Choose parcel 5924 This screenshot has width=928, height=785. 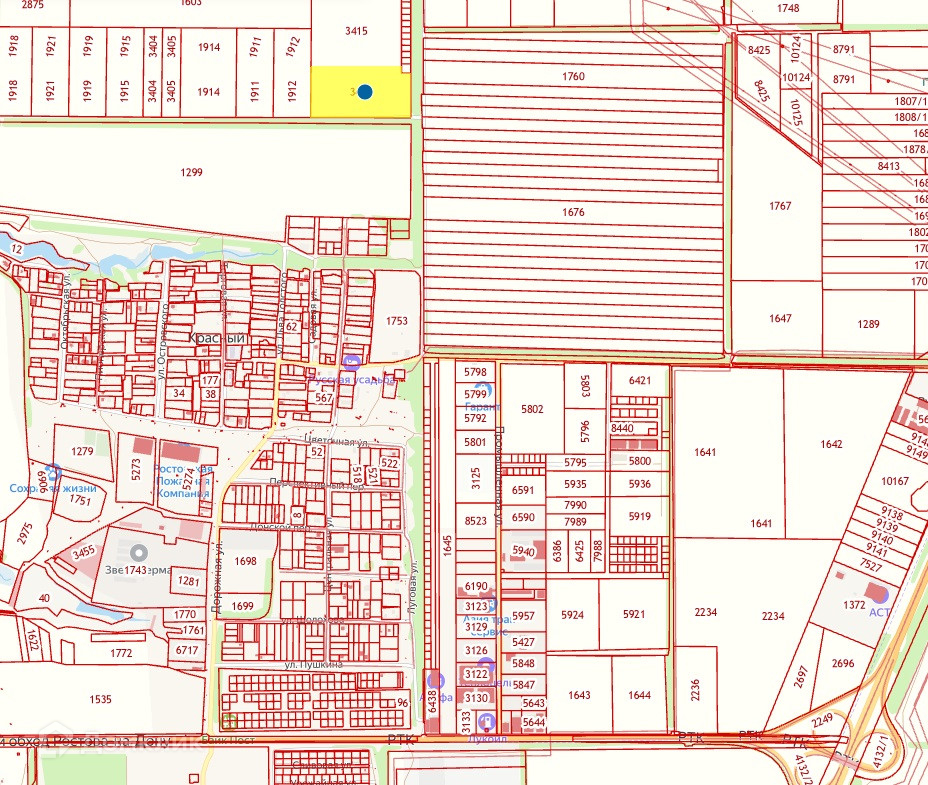(572, 615)
